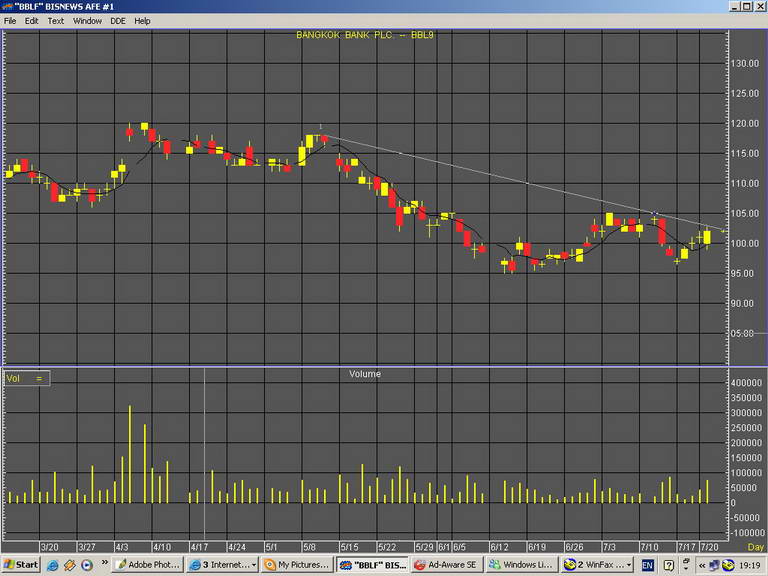This screenshot has width=768, height=576.
Task: Open the grouped Internet Explorer taskbar button
Action: [x=222, y=565]
